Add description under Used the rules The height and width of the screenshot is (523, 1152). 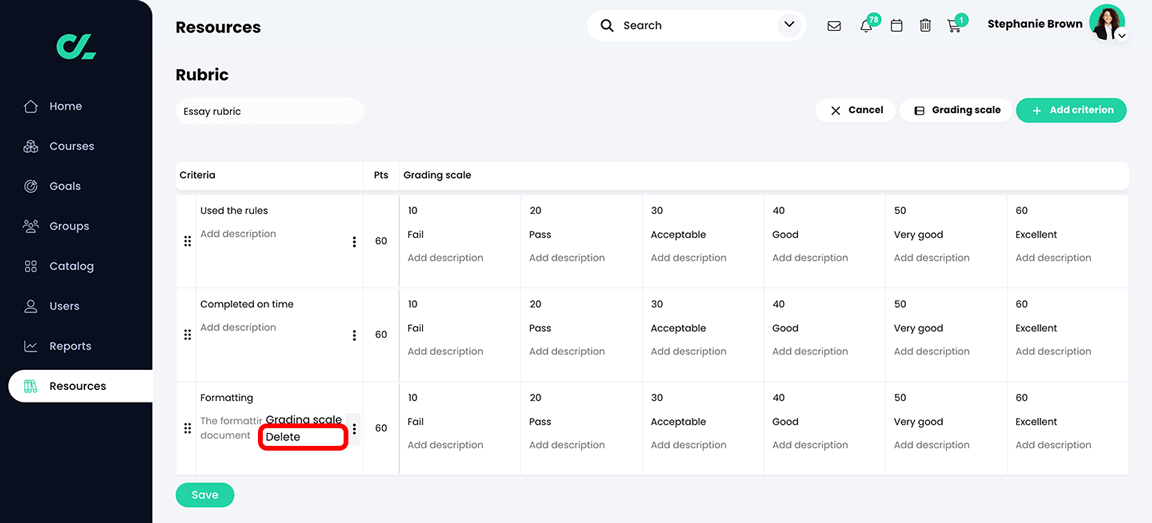coord(238,234)
